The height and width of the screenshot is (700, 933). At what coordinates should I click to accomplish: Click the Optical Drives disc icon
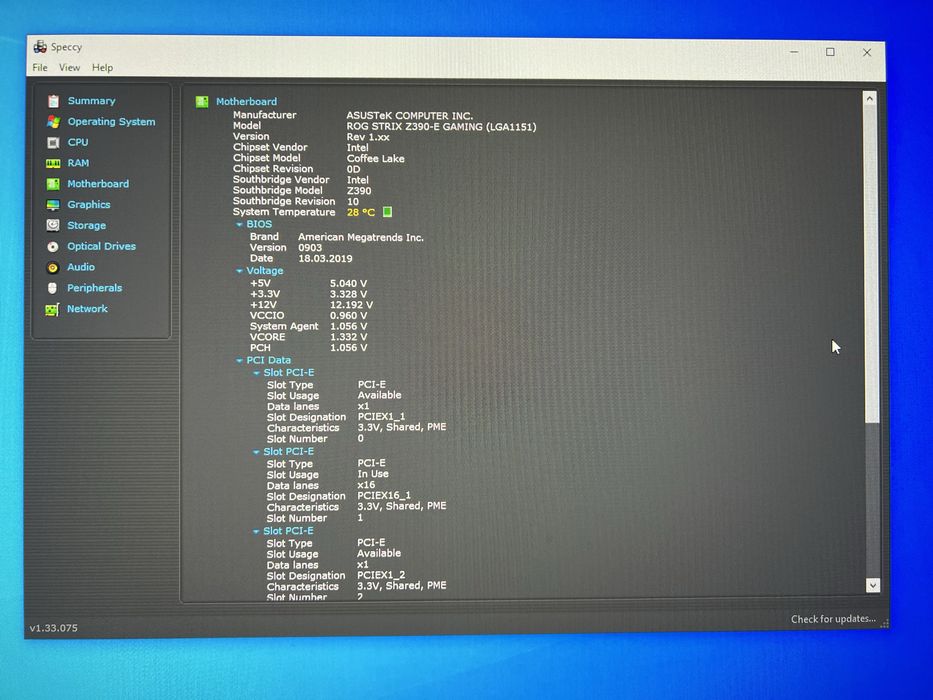tap(53, 246)
